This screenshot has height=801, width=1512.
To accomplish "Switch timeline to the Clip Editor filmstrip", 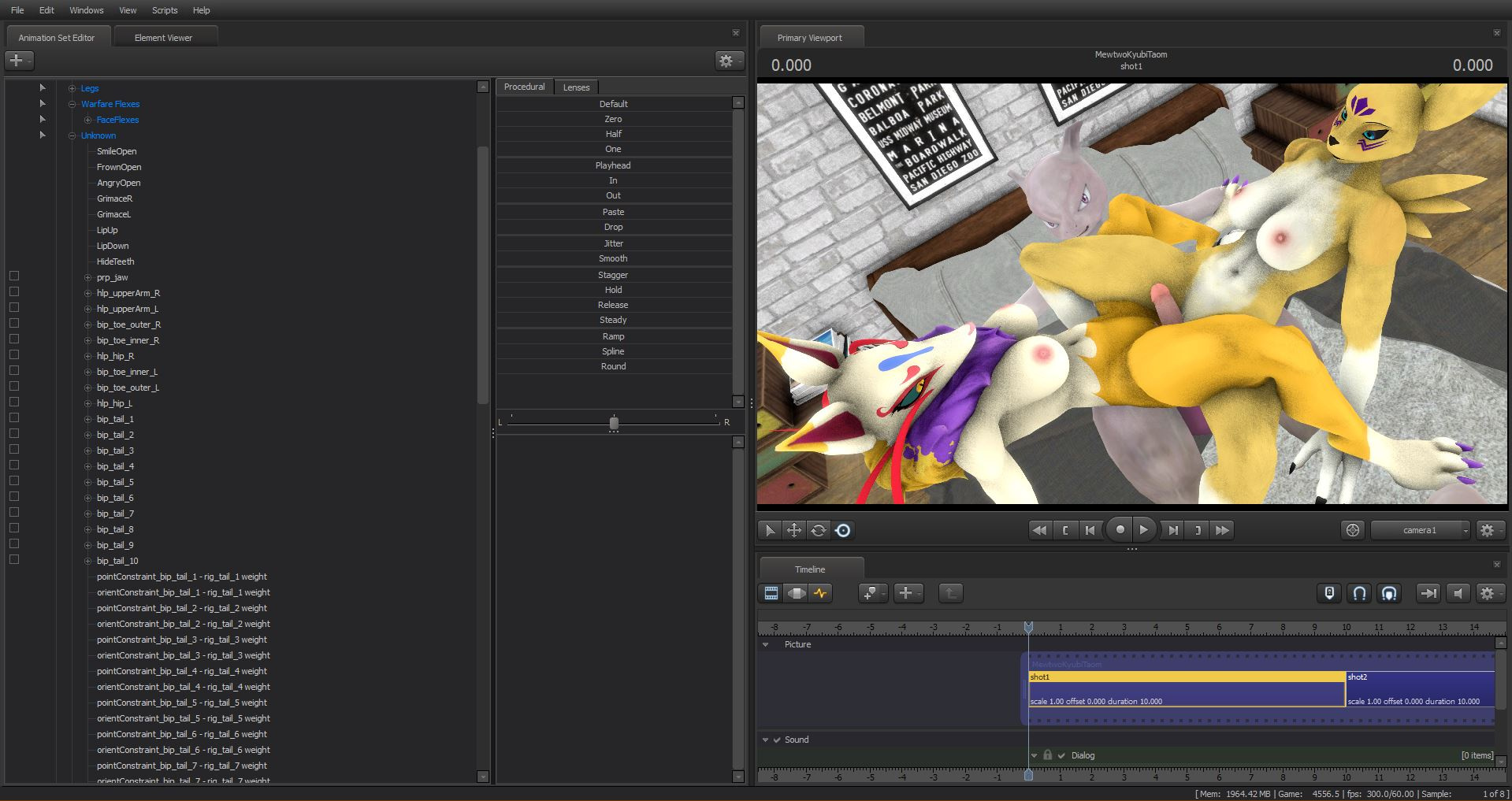I will [771, 593].
